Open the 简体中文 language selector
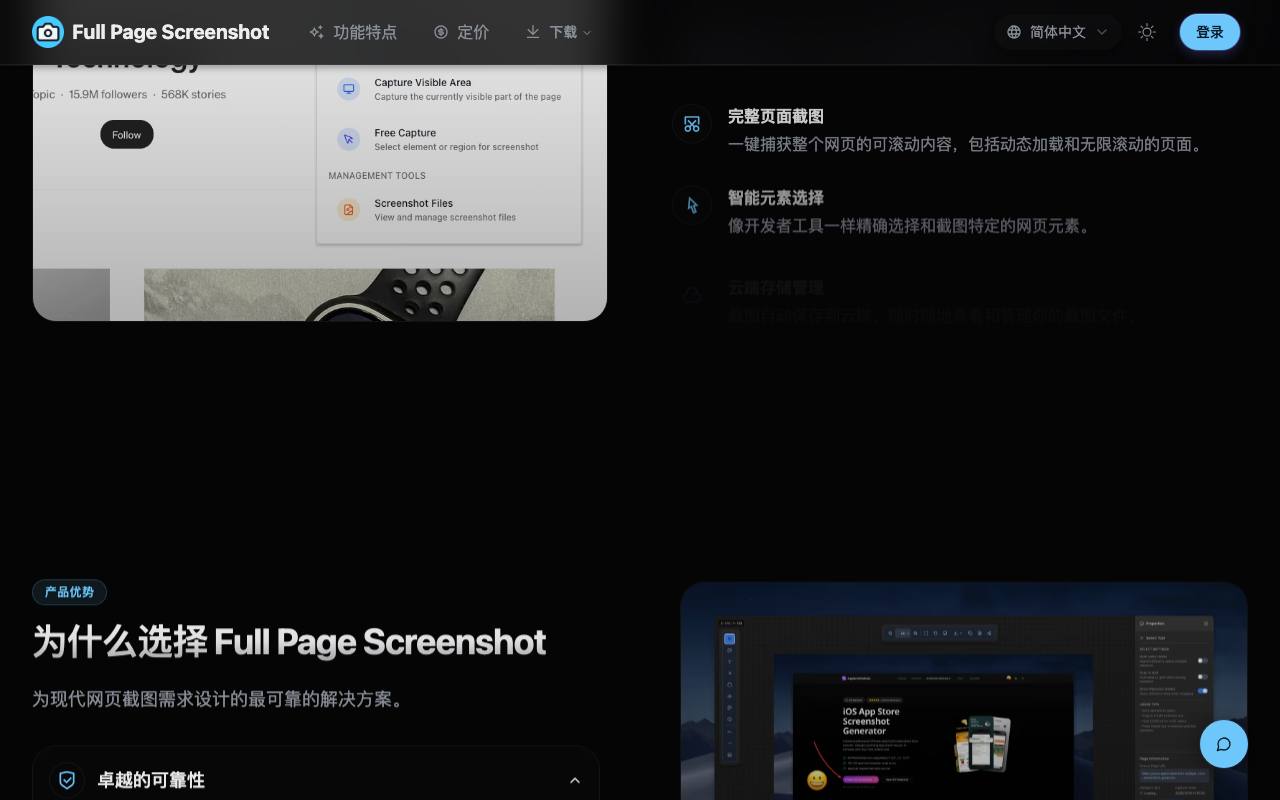 point(1057,32)
